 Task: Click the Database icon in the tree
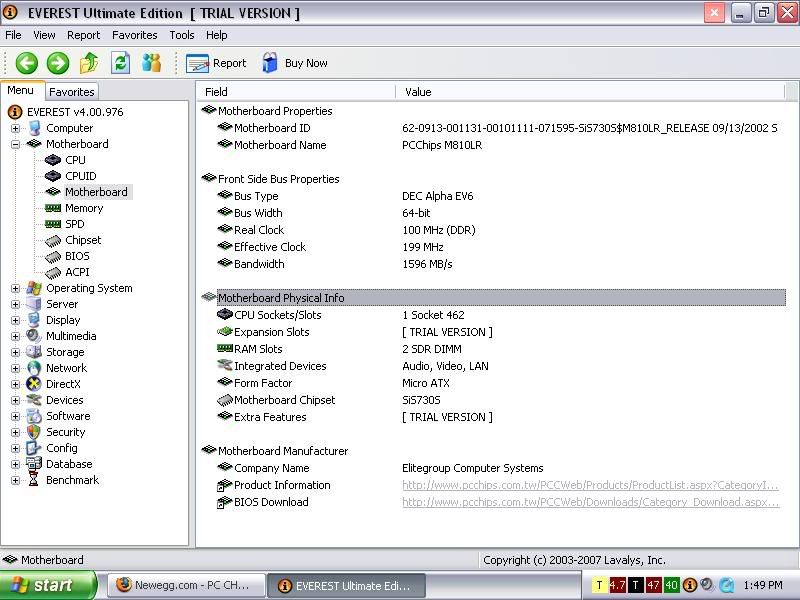[x=34, y=464]
